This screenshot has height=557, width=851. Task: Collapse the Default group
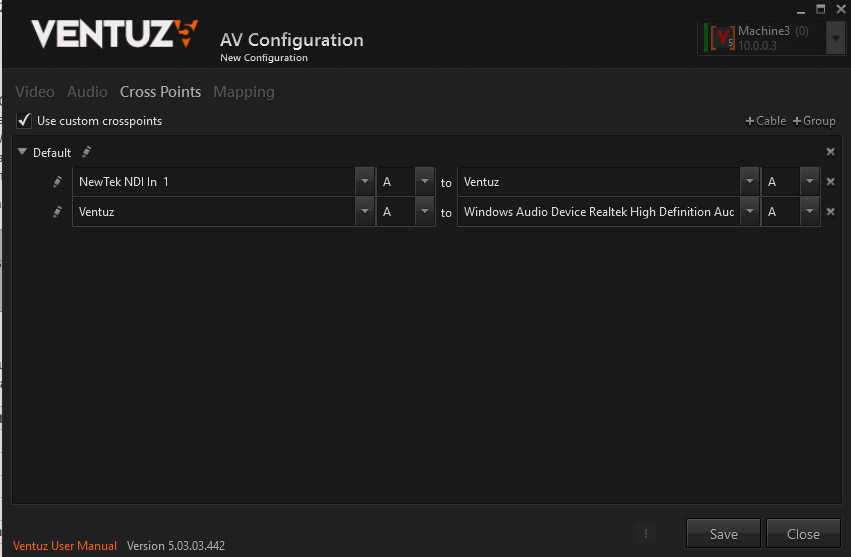(22, 152)
